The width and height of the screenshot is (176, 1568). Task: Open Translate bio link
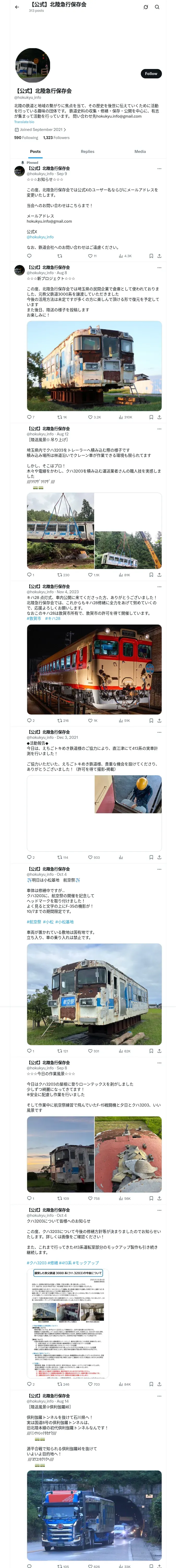[x=24, y=122]
